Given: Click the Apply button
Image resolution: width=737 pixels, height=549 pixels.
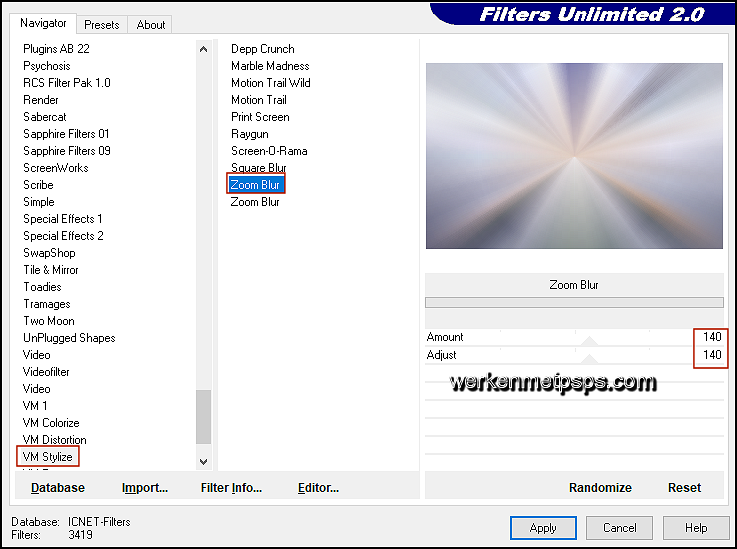Looking at the screenshot, I should pyautogui.click(x=543, y=528).
